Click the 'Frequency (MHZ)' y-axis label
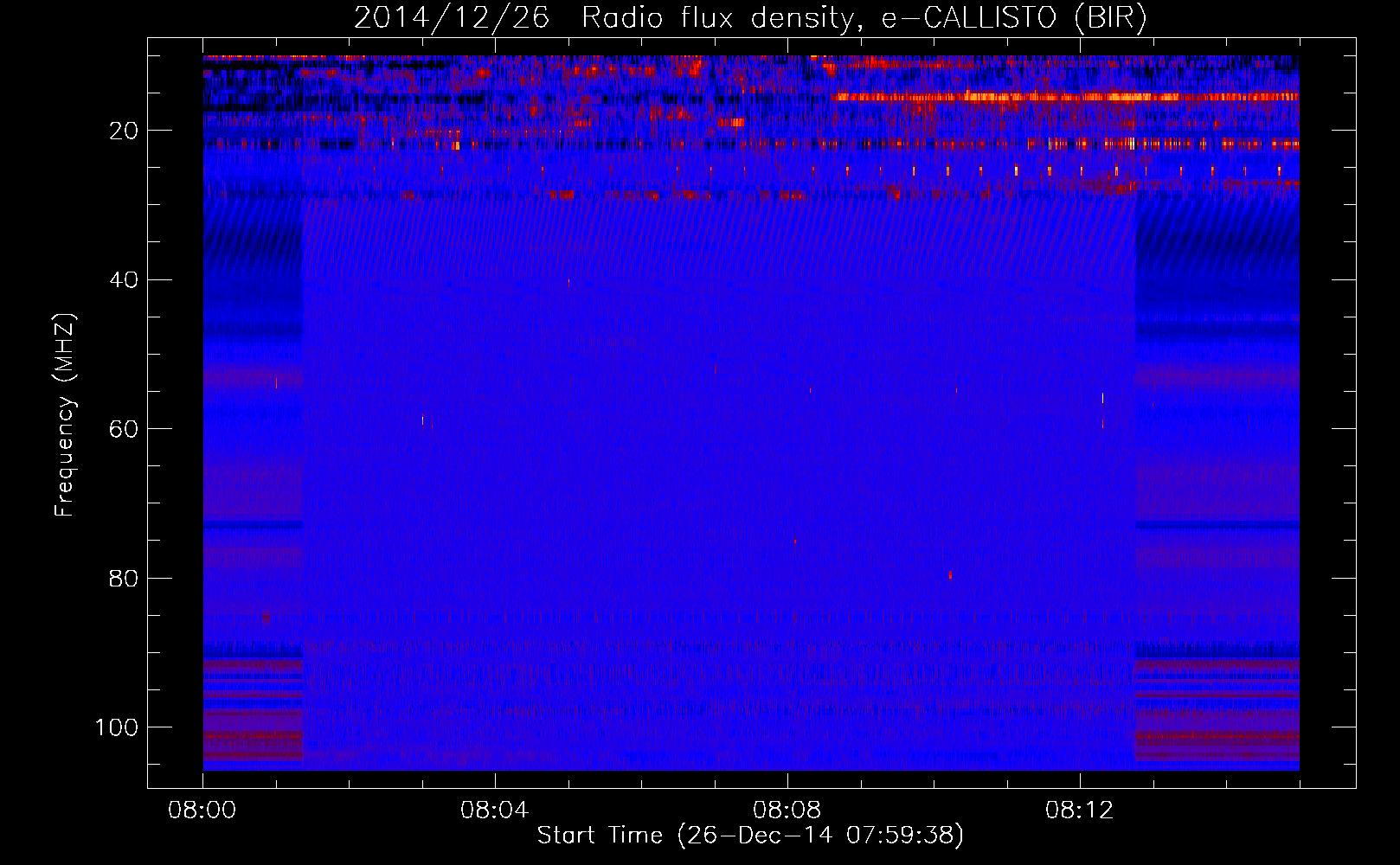Screen dimensions: 1400x865 coord(65,415)
